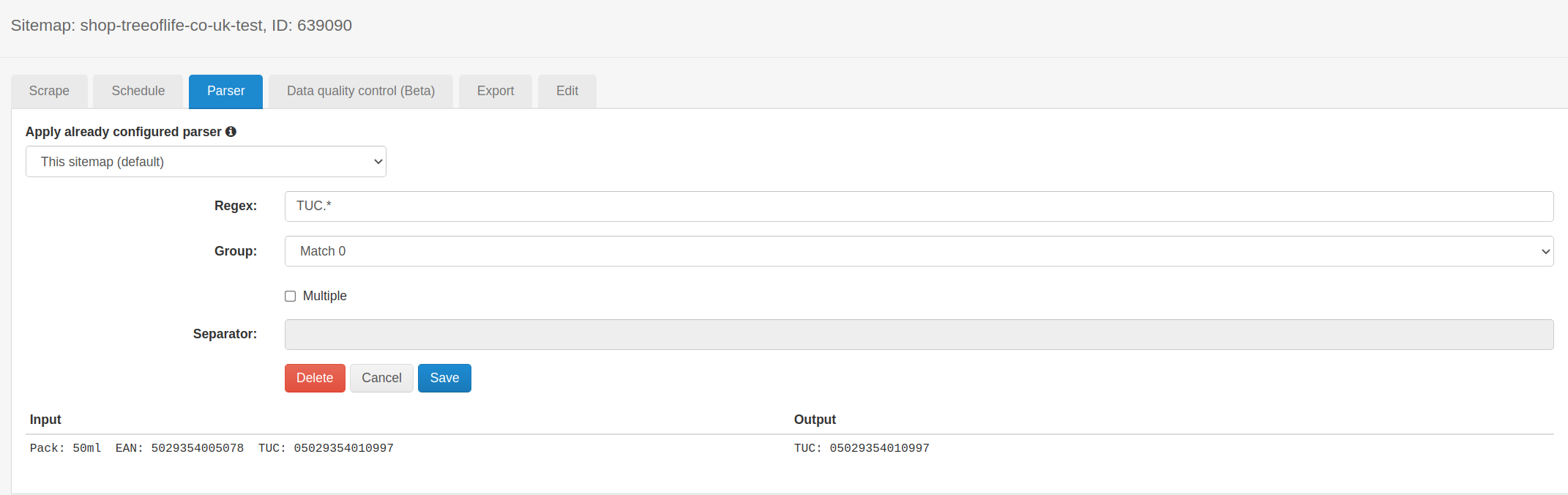Click the Separator text field
This screenshot has width=1568, height=495.
click(x=919, y=335)
